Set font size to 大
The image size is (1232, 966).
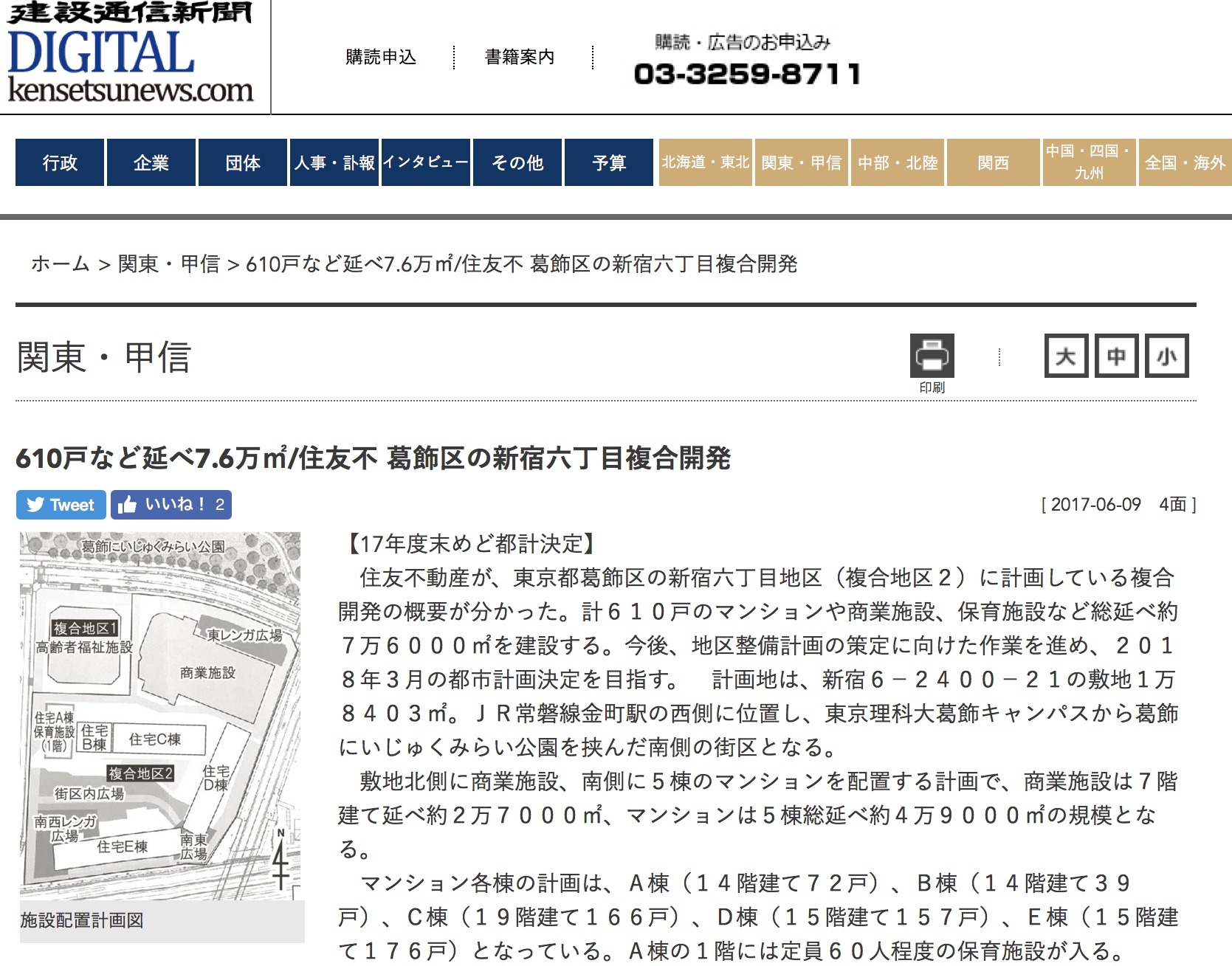coord(1066,356)
